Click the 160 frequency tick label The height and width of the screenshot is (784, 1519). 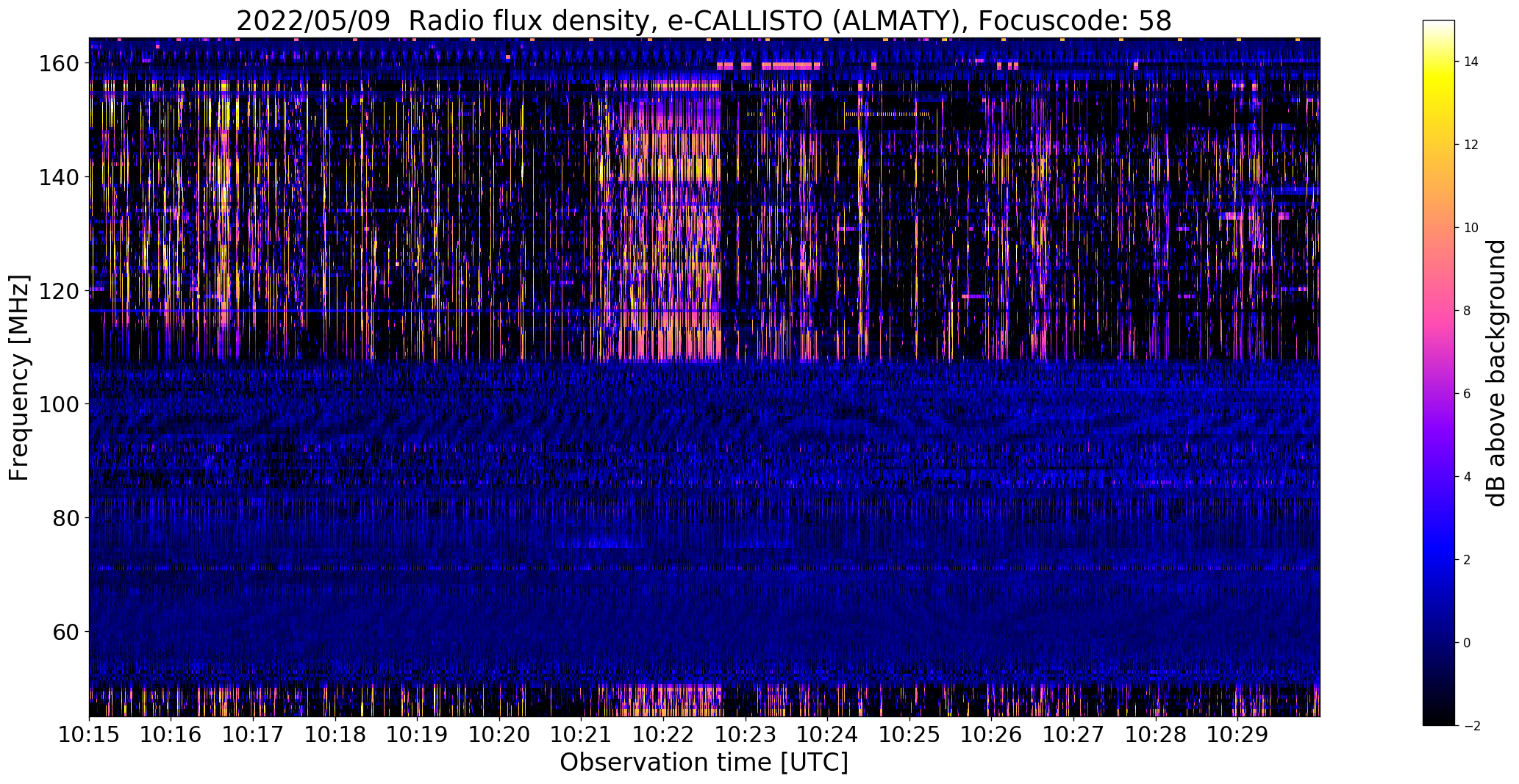coord(60,64)
